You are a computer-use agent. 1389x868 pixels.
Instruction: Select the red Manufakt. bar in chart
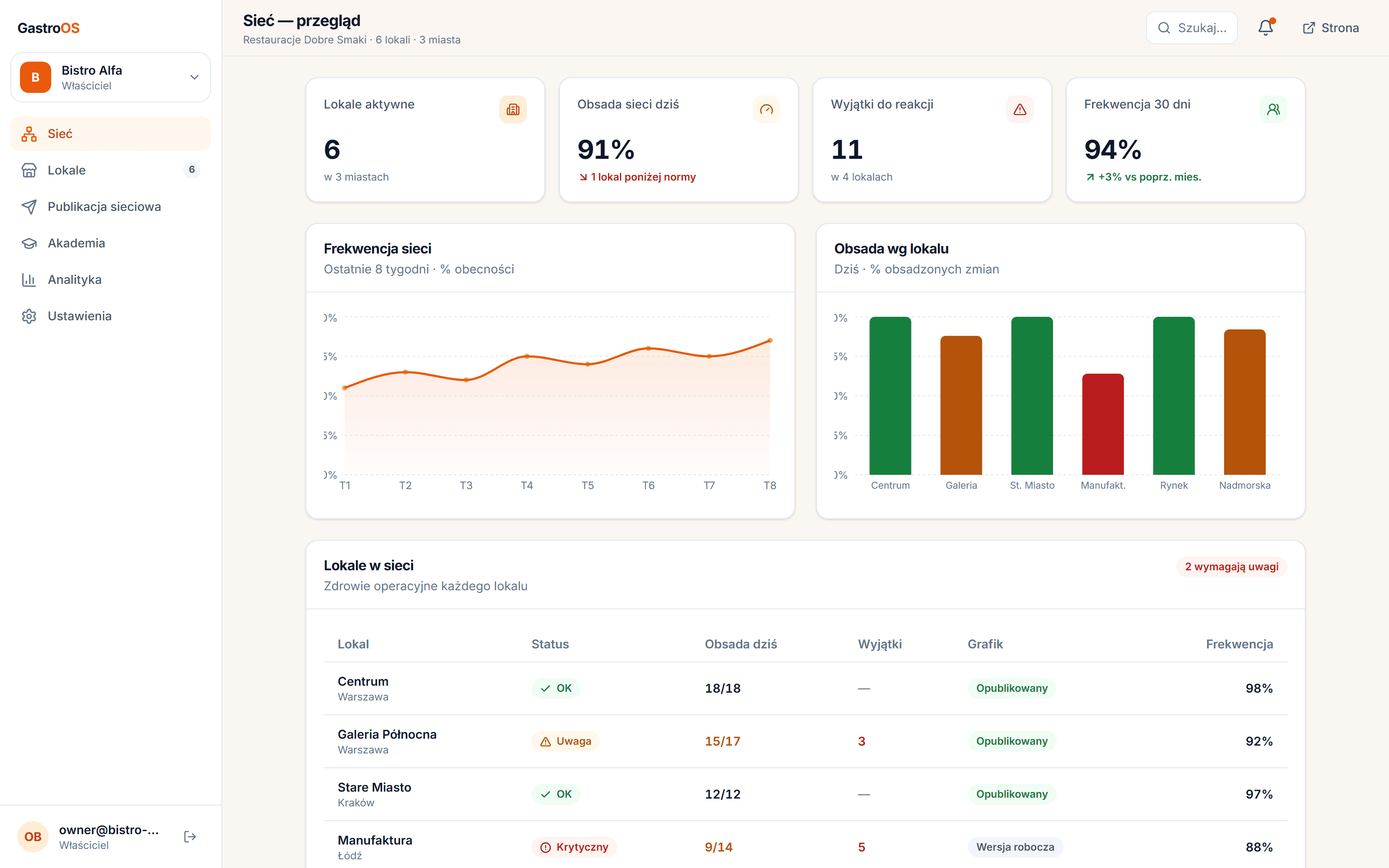tap(1103, 424)
